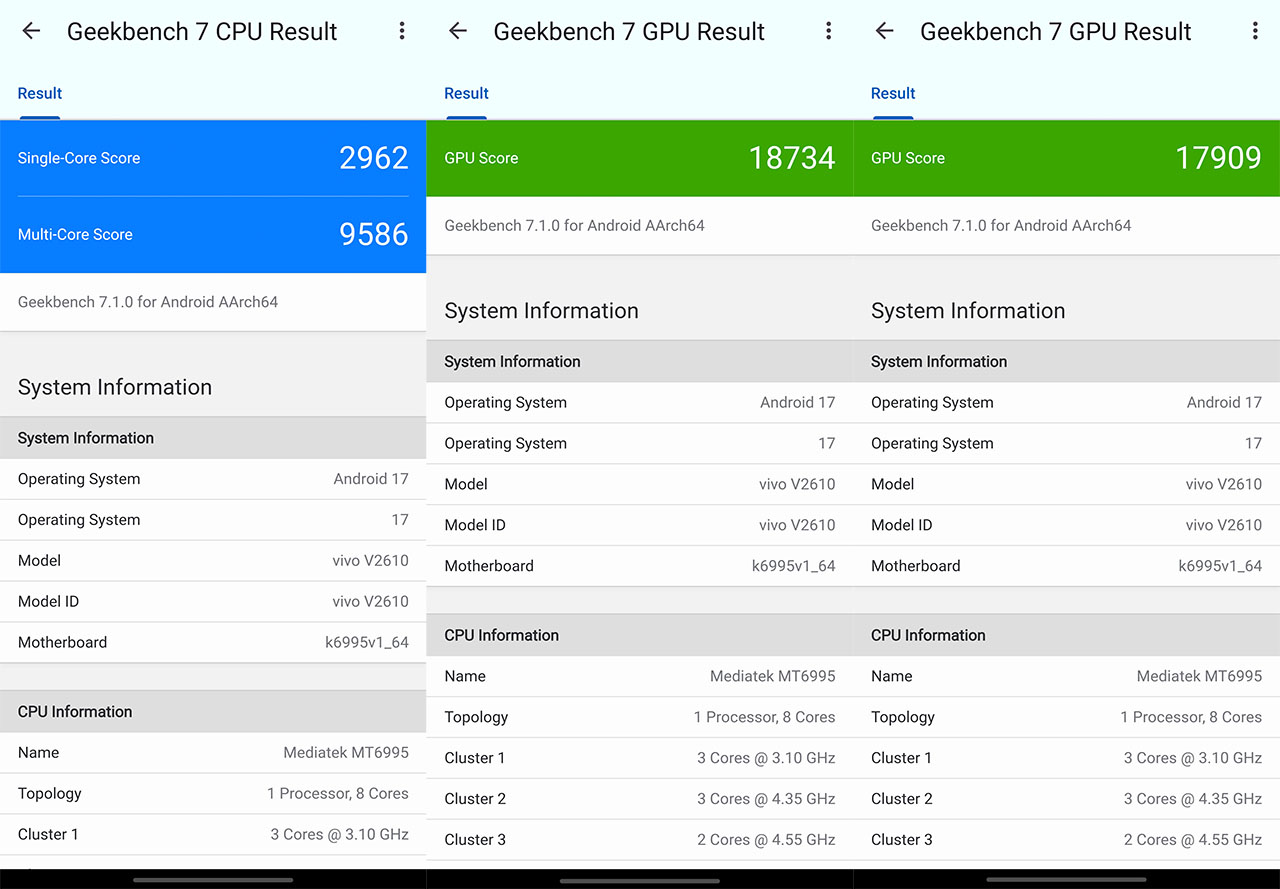
Task: Tap the Topology row in the CPU Result screen
Action: (213, 794)
